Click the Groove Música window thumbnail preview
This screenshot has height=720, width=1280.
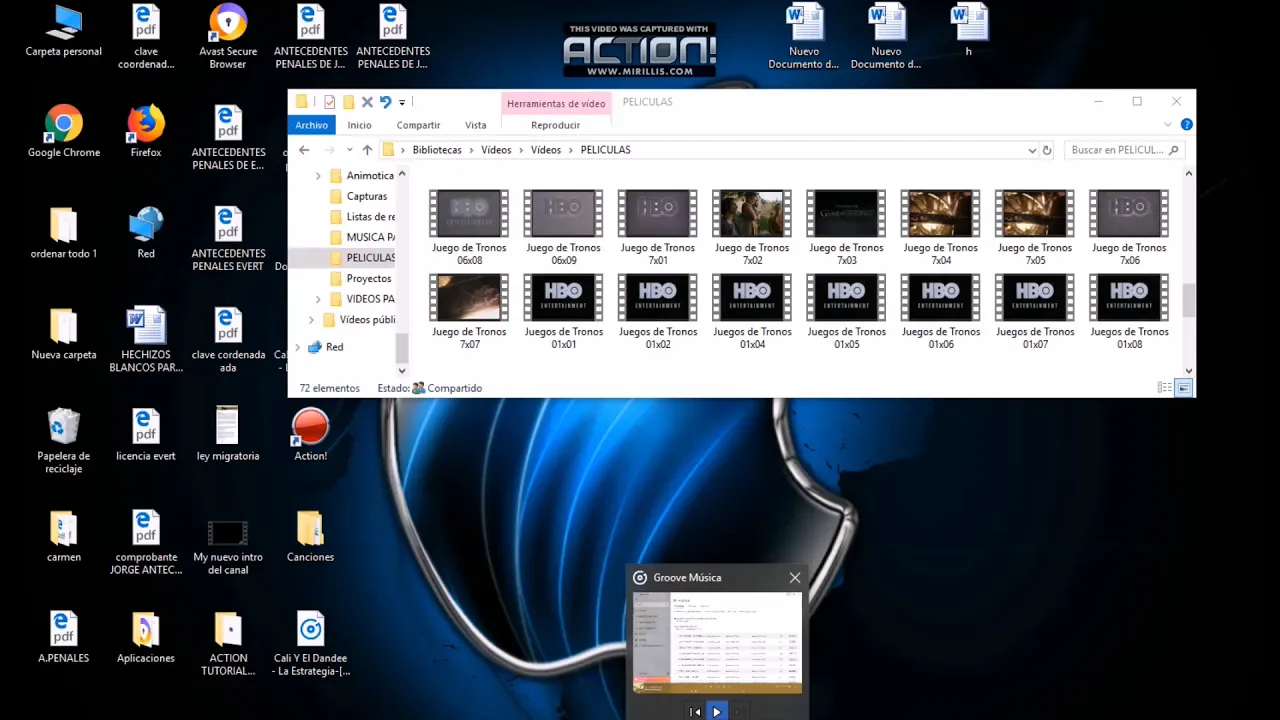pos(717,642)
